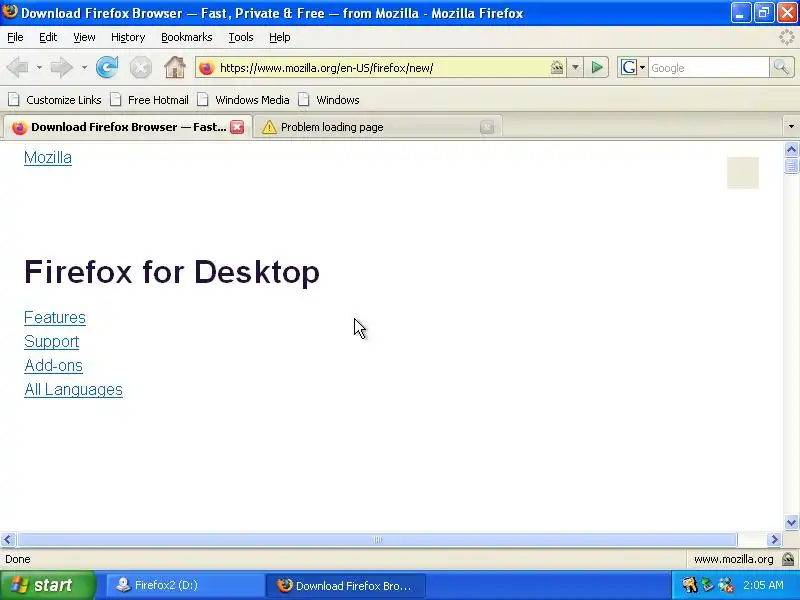Open the Forward history dropdown arrow

(84, 67)
